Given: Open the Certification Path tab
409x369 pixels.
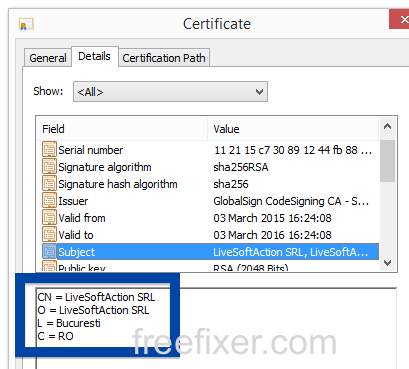Looking at the screenshot, I should pos(164,58).
